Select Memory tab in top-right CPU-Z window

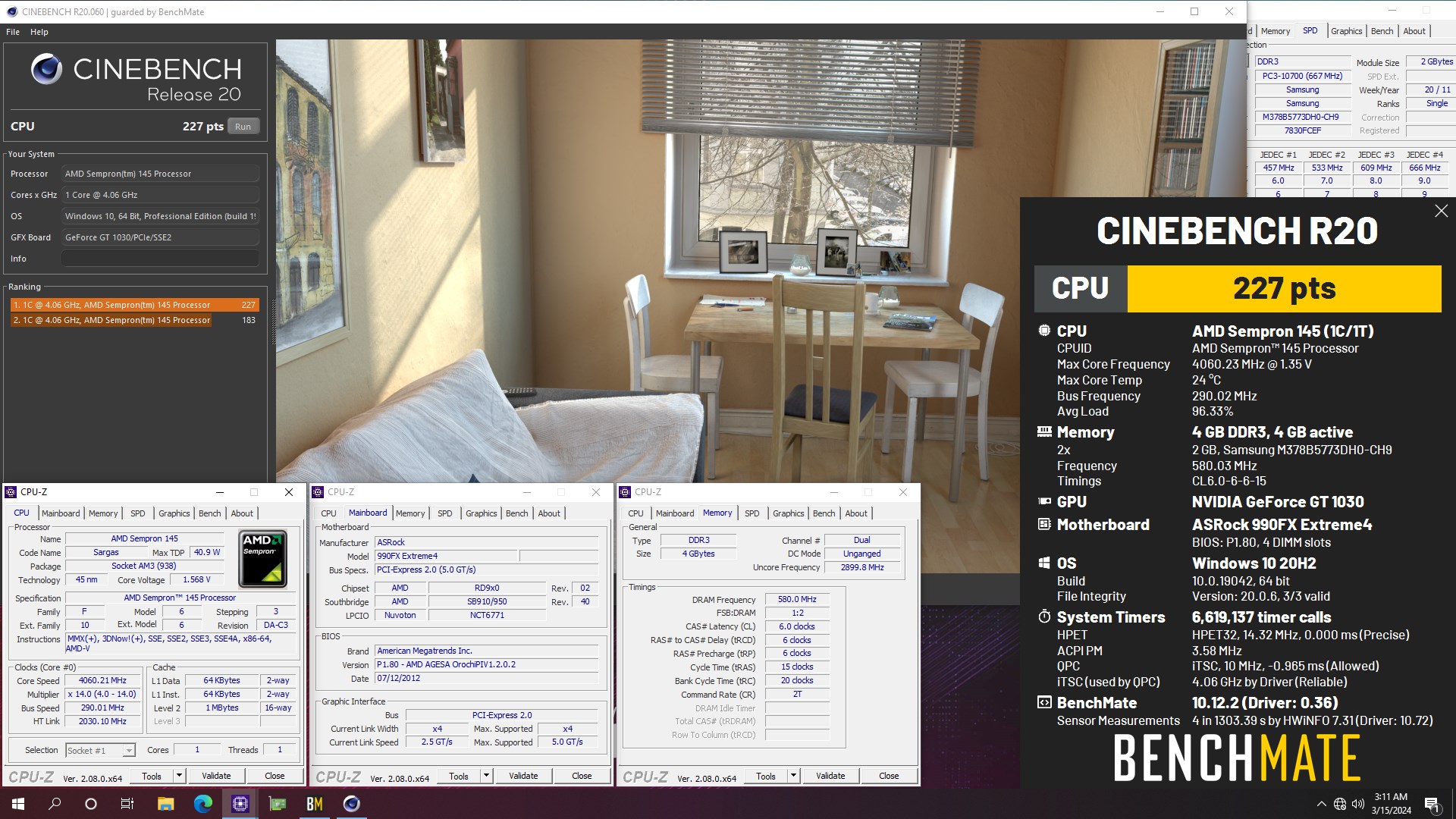coord(1276,31)
